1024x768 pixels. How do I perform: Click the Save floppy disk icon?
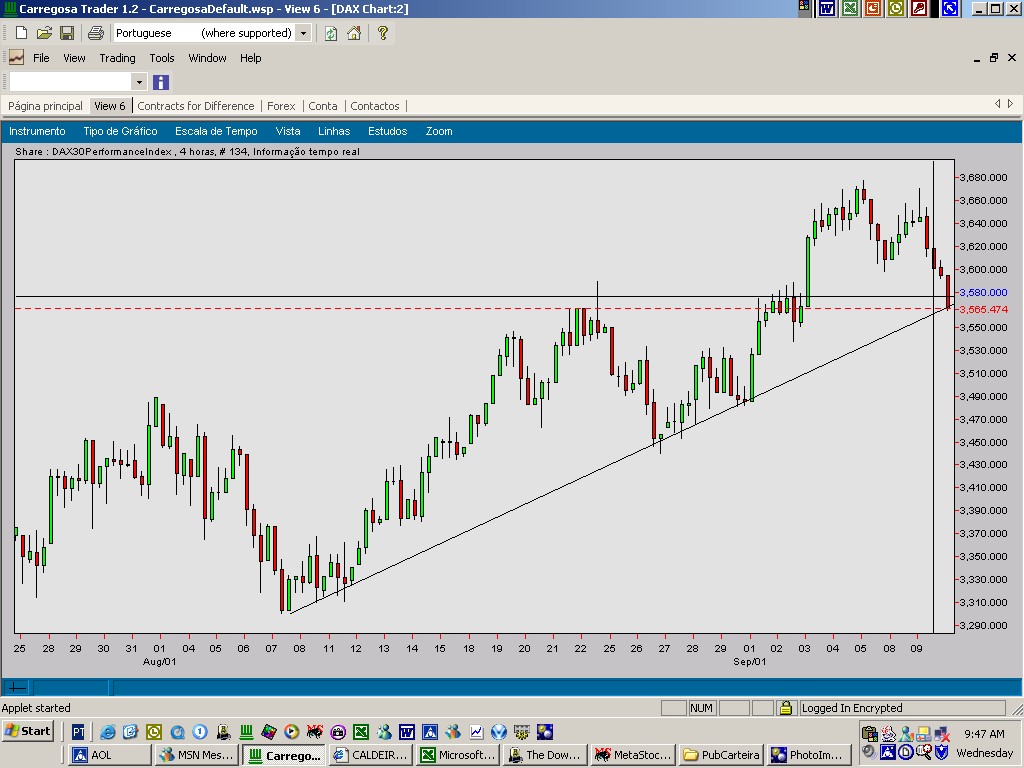(67, 33)
